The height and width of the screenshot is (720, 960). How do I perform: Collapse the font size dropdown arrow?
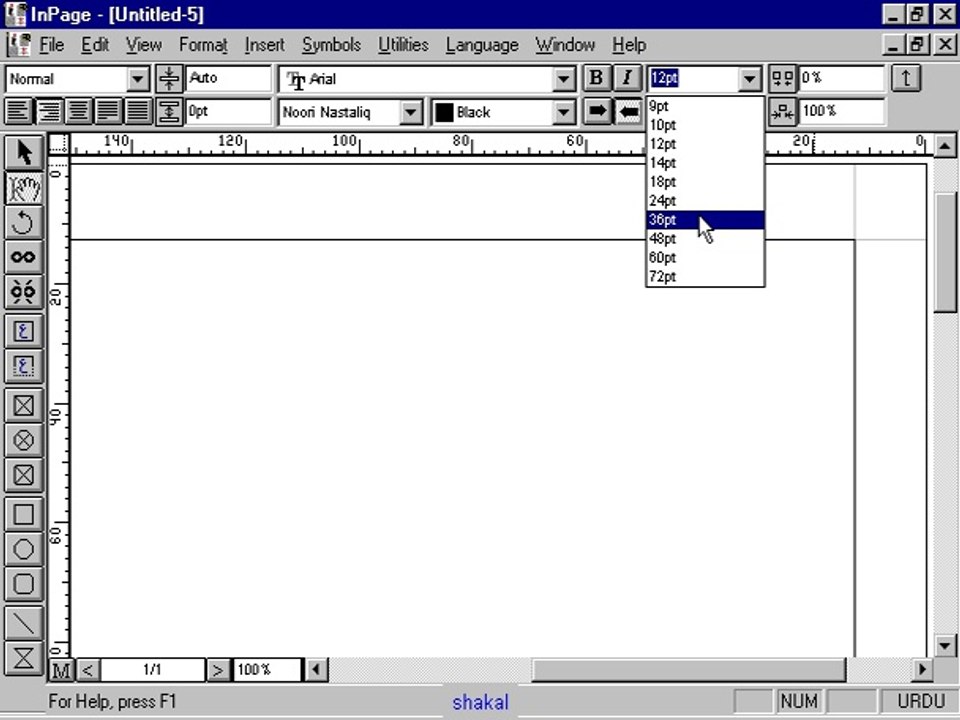click(749, 79)
